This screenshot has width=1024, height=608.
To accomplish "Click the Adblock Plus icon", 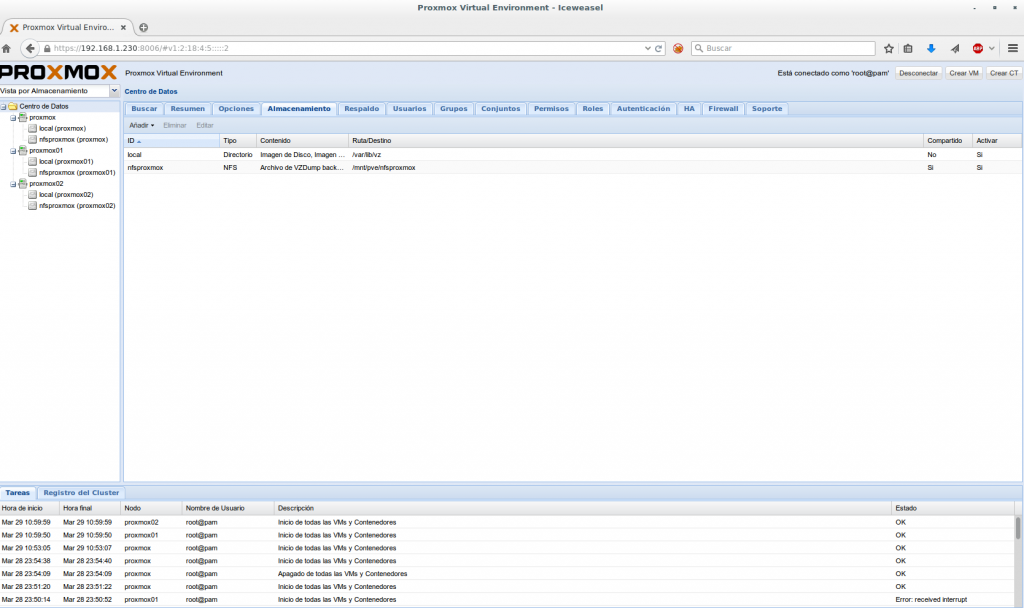I will point(977,48).
